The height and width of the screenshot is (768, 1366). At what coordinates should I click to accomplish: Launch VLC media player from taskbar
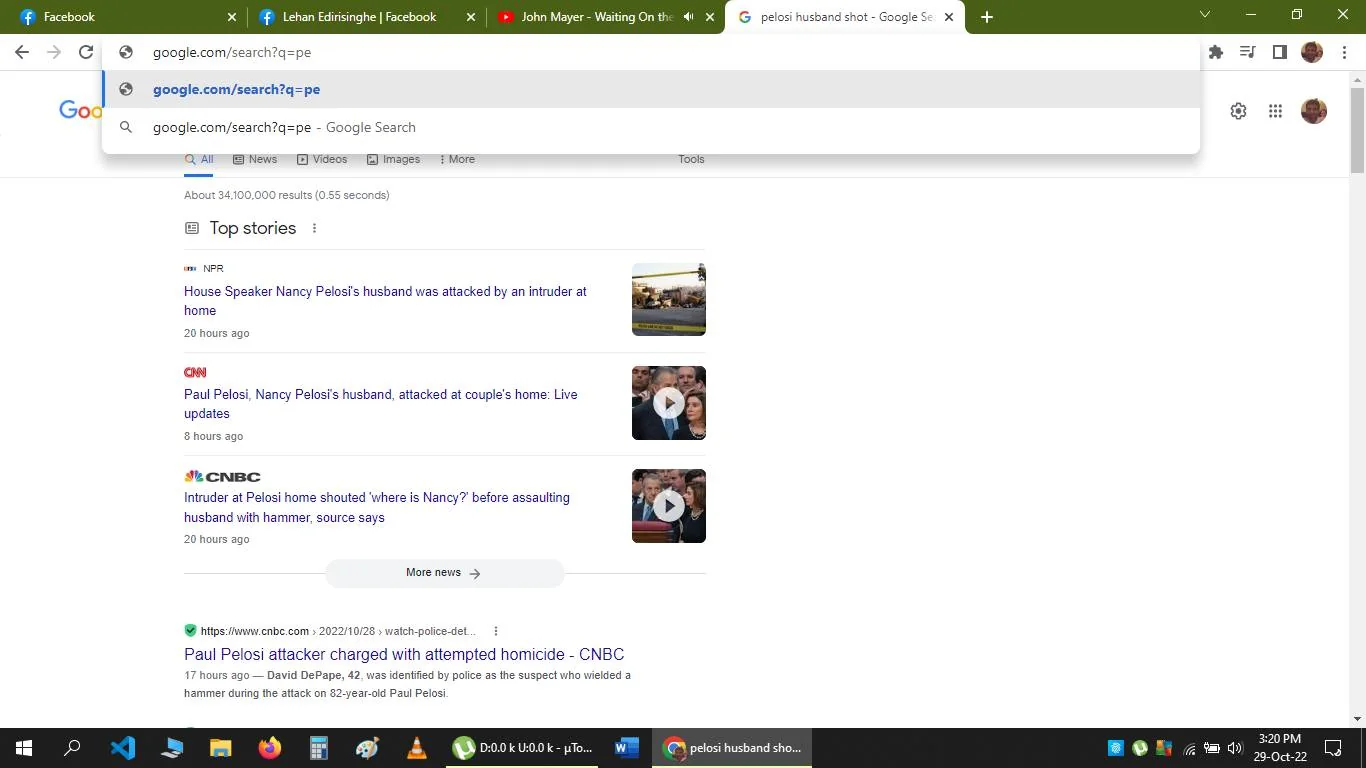tap(417, 748)
